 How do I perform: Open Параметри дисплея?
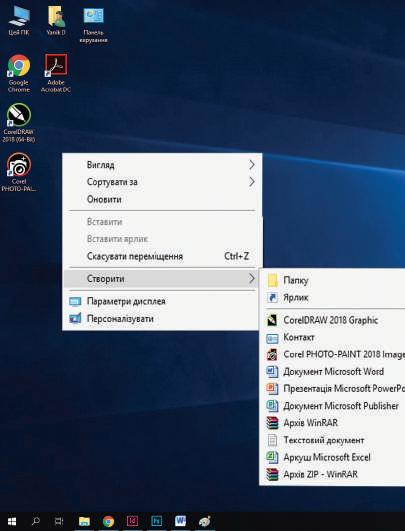click(161, 301)
